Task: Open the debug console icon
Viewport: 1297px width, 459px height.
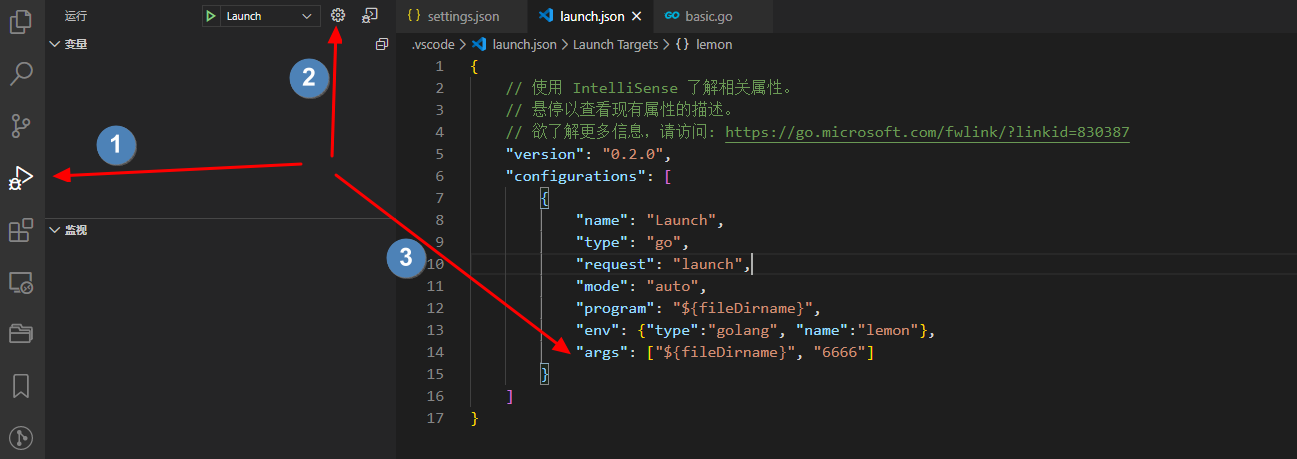Action: click(370, 16)
